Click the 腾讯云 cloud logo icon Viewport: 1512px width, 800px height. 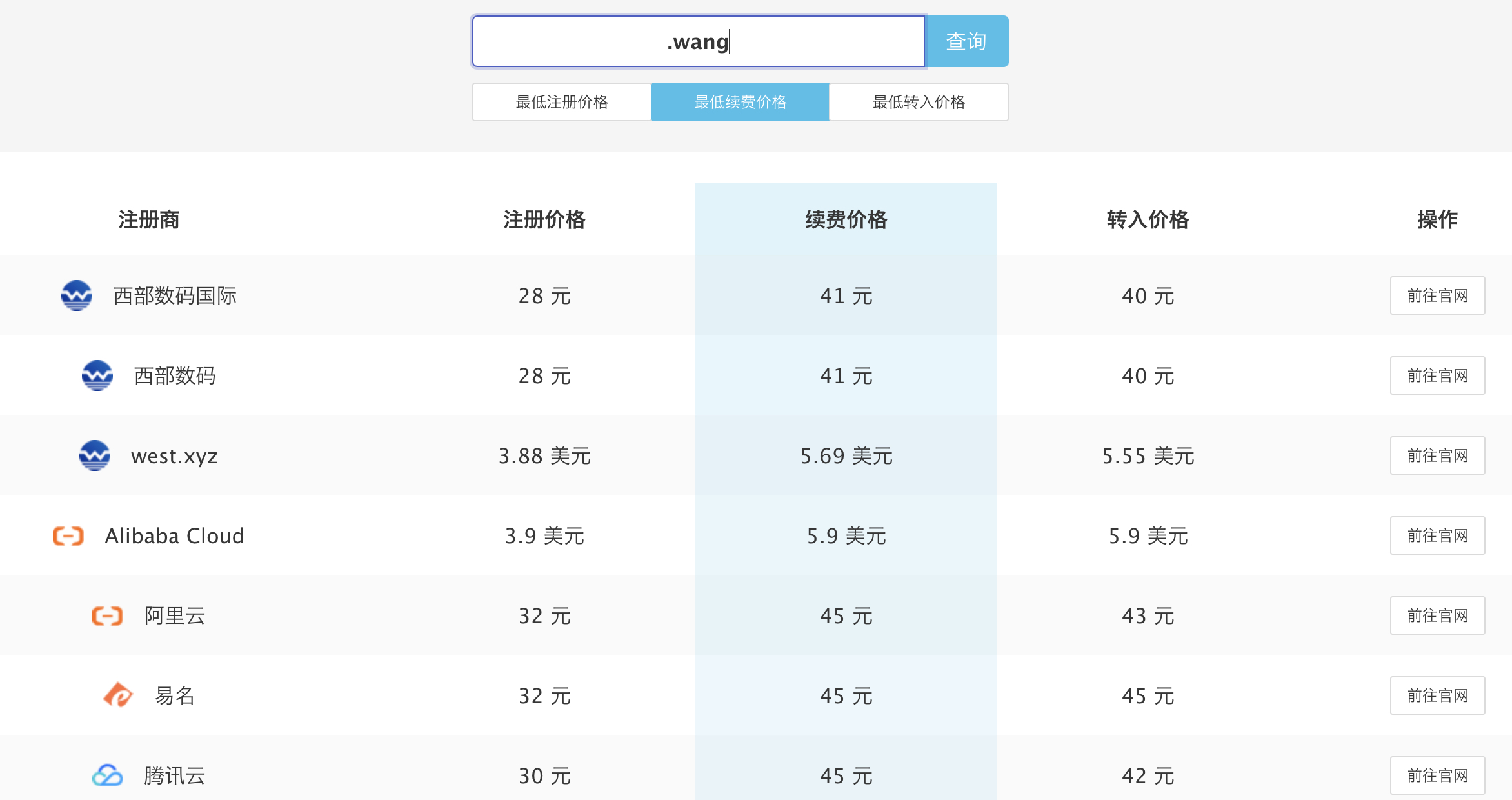pos(108,775)
